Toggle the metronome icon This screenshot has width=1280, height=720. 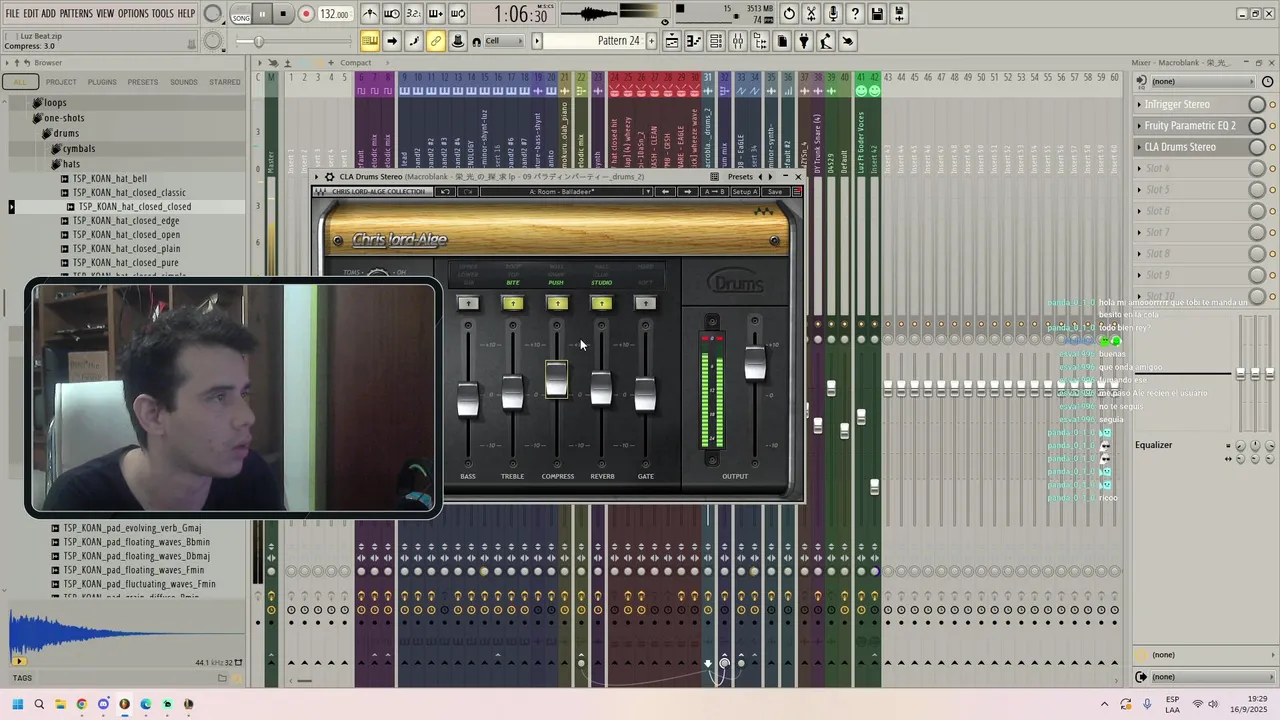(x=370, y=14)
